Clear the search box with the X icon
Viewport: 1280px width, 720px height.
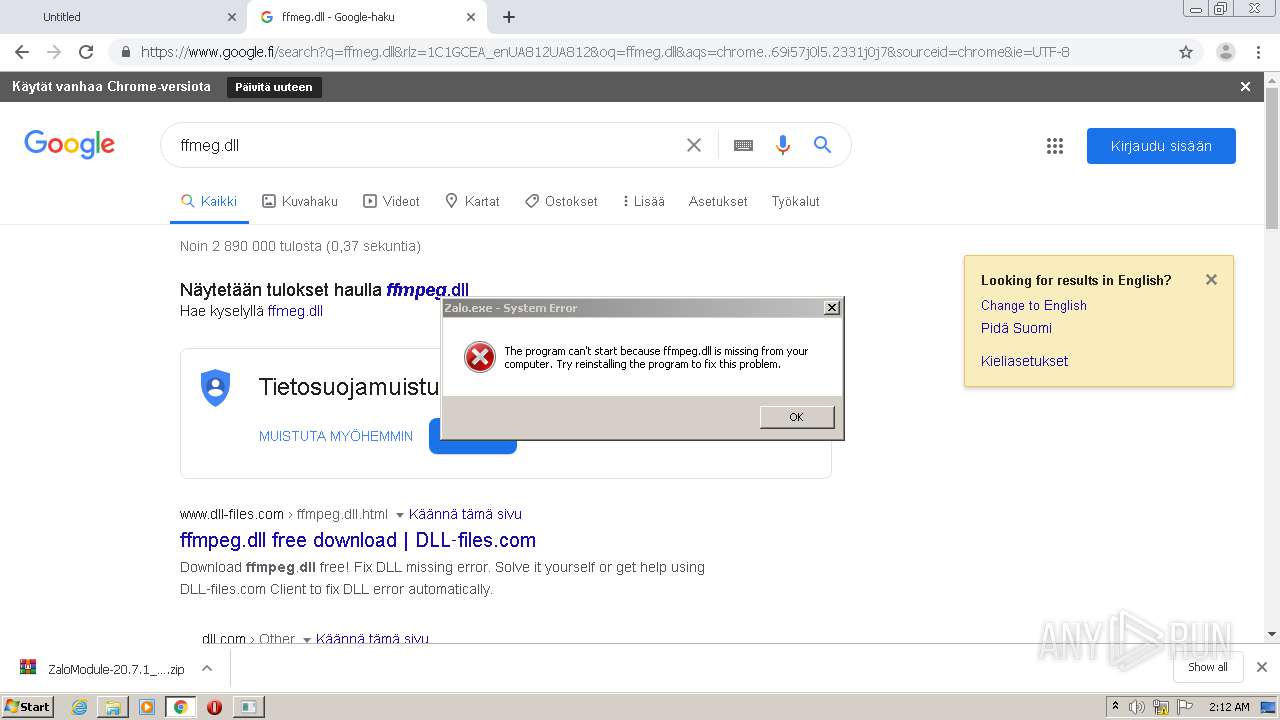(694, 145)
